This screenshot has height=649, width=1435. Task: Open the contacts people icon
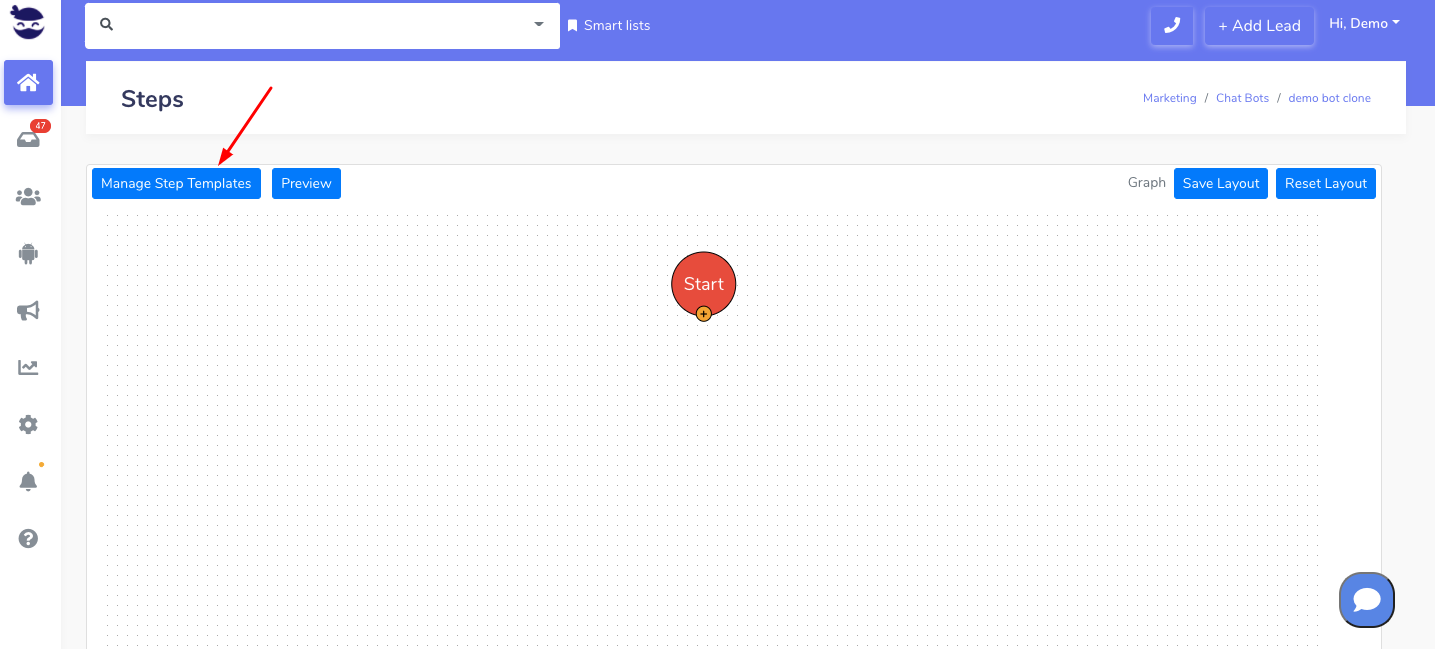(x=28, y=197)
